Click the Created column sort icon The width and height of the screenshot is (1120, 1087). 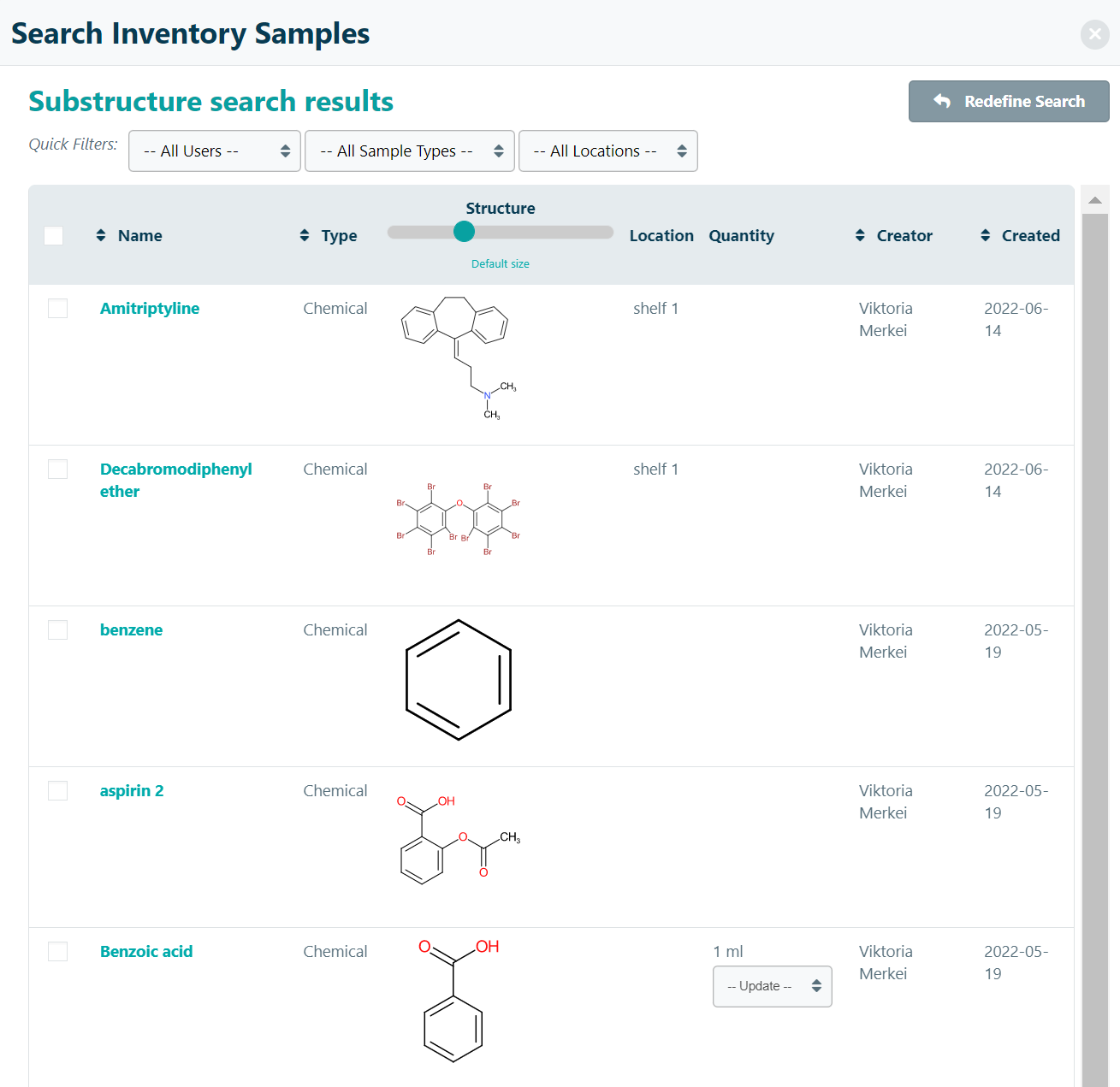click(986, 235)
